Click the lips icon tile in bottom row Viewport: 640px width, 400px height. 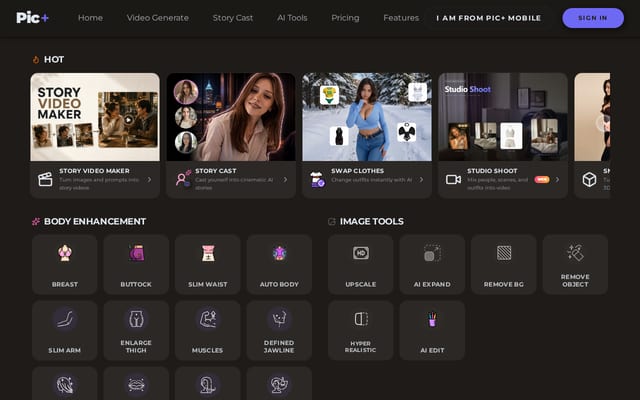pyautogui.click(x=136, y=384)
